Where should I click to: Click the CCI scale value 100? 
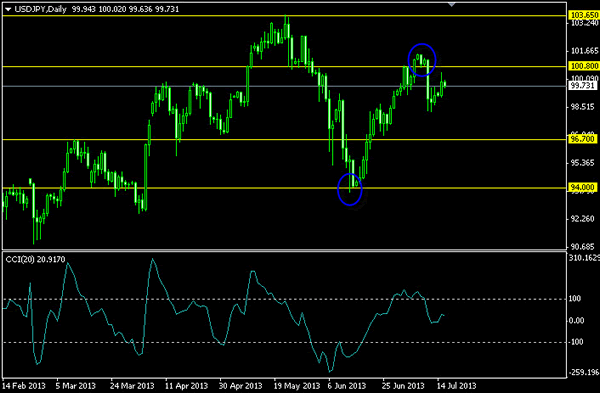coord(575,298)
